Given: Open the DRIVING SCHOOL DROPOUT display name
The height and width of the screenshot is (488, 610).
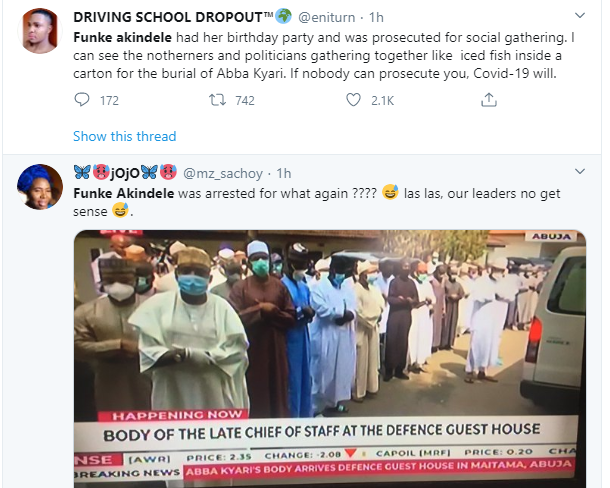Looking at the screenshot, I should coord(157,17).
